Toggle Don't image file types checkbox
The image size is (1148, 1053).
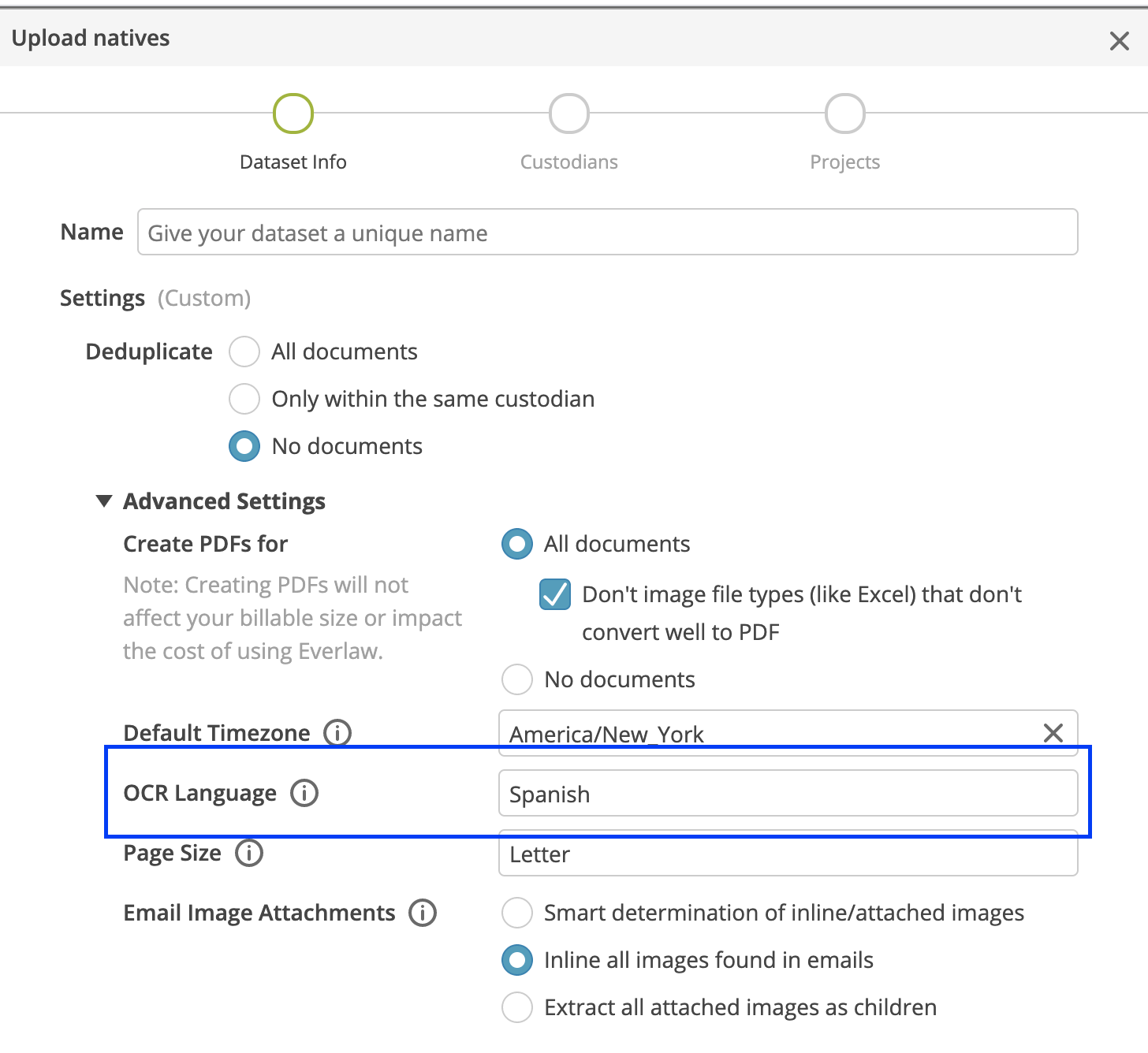555,594
